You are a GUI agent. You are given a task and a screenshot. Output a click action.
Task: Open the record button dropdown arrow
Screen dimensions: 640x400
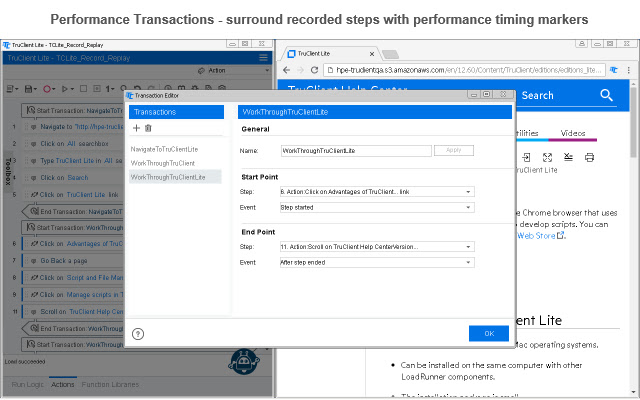(x=54, y=89)
